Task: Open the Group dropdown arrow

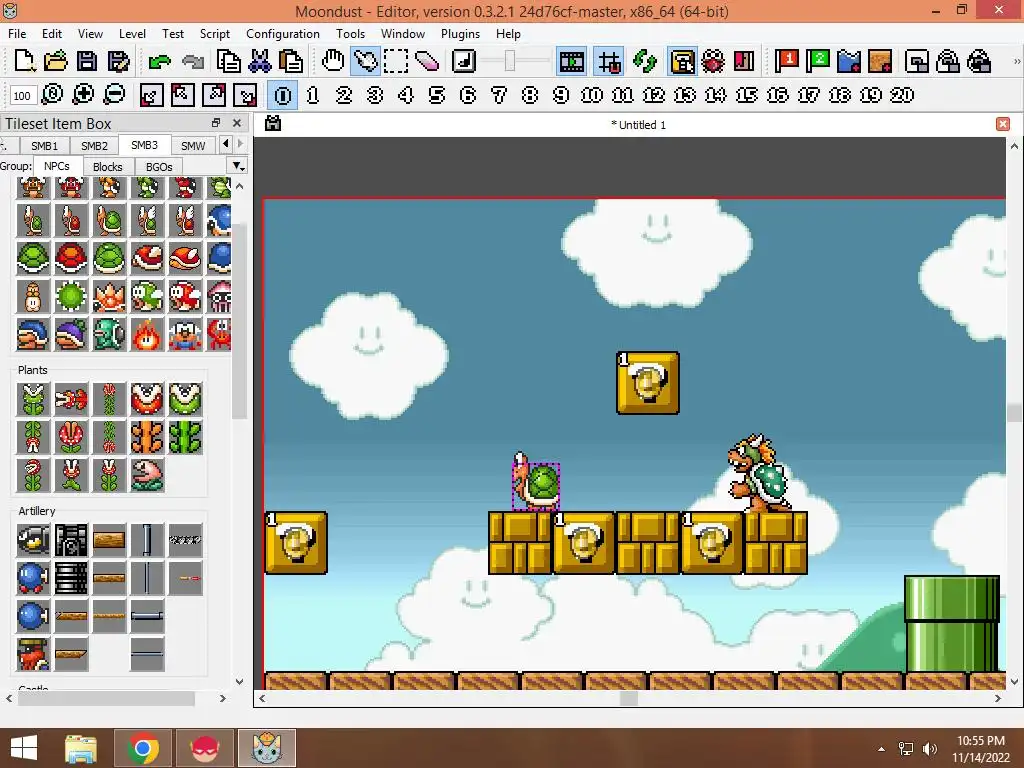Action: pos(238,166)
